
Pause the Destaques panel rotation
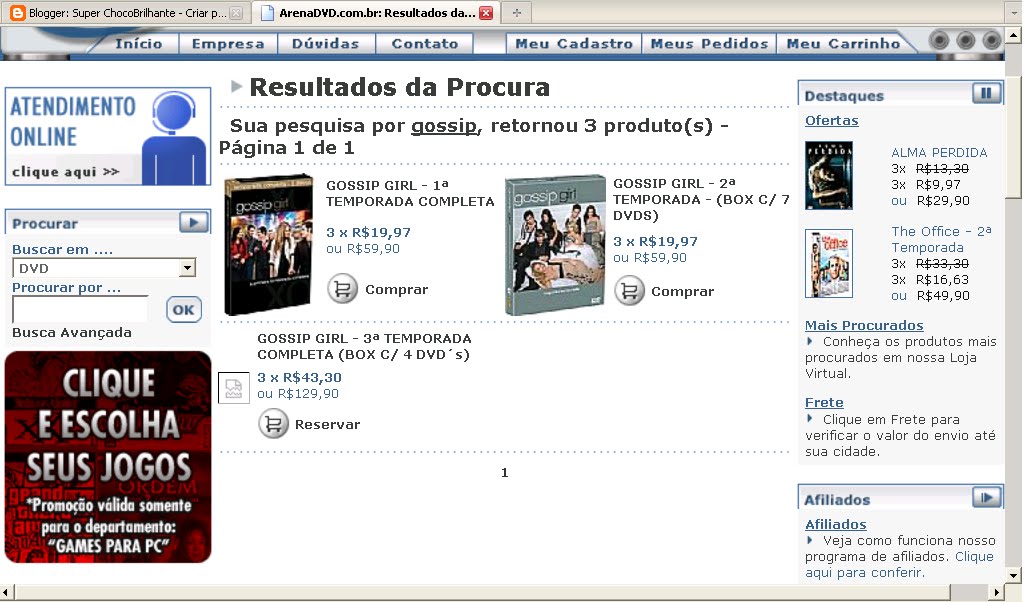coord(986,93)
